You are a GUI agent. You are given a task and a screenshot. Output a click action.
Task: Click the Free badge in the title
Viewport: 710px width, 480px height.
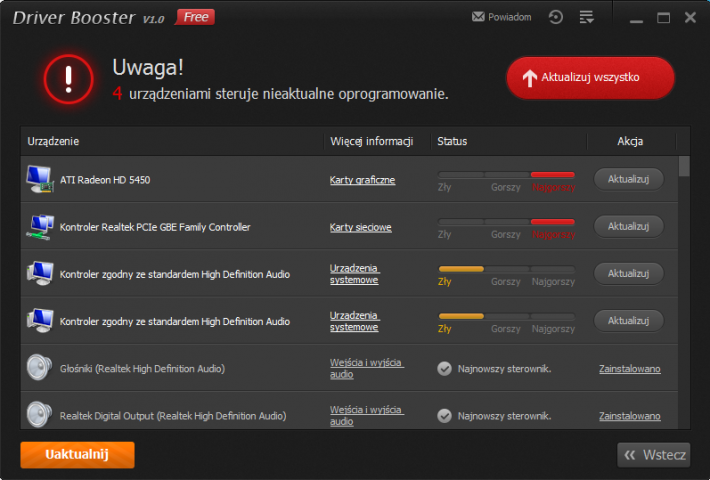195,17
